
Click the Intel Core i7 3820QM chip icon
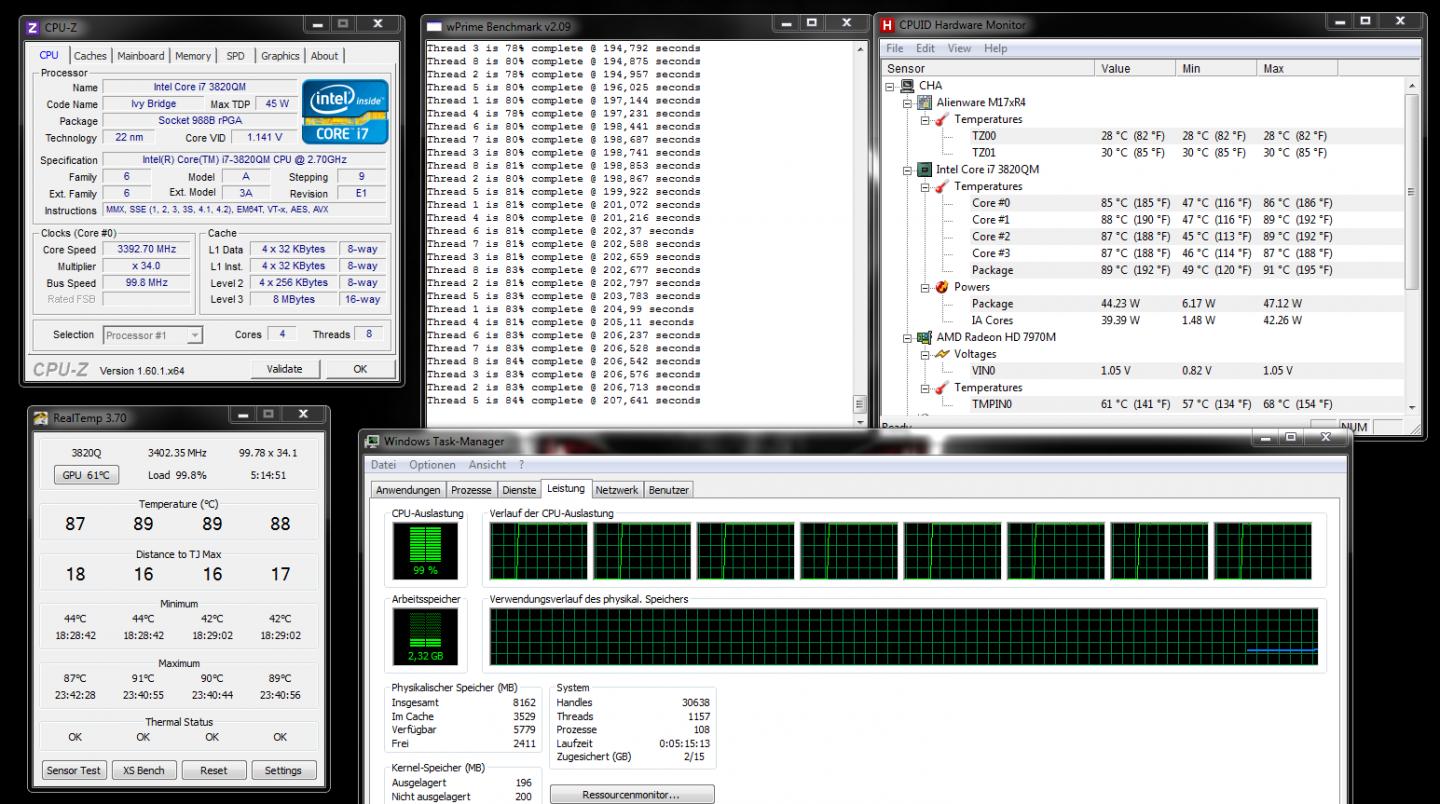click(x=925, y=169)
